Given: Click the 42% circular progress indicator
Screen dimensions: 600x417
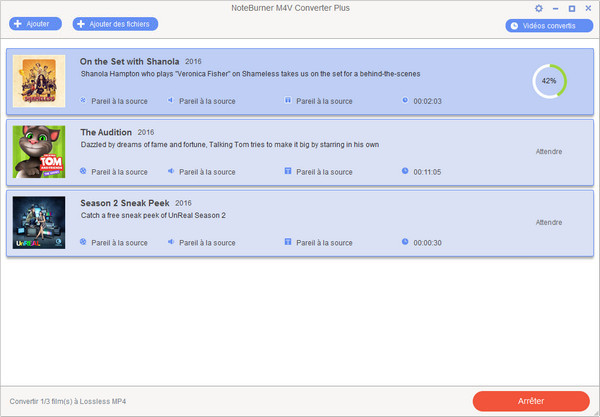Looking at the screenshot, I should [x=549, y=81].
